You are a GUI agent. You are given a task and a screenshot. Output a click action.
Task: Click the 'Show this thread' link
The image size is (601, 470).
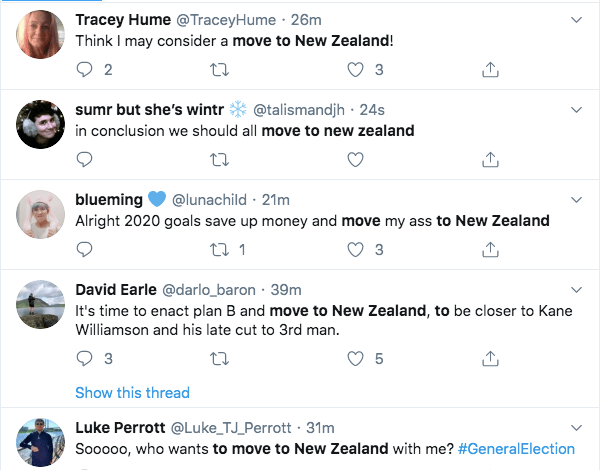pos(132,392)
